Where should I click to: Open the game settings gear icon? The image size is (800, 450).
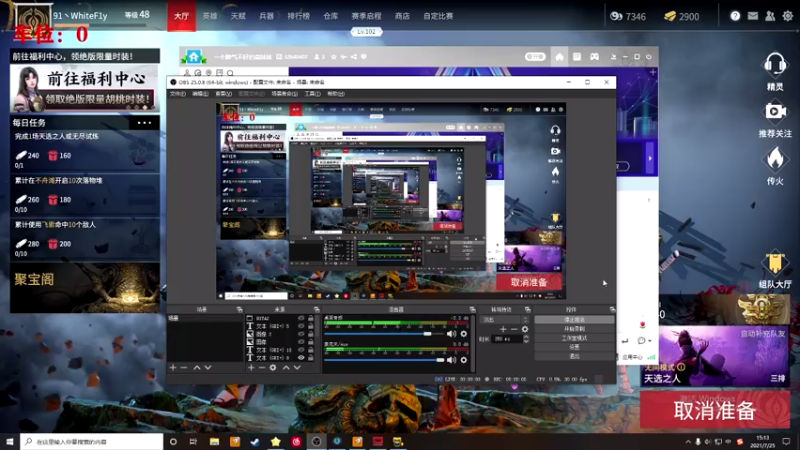[x=788, y=16]
